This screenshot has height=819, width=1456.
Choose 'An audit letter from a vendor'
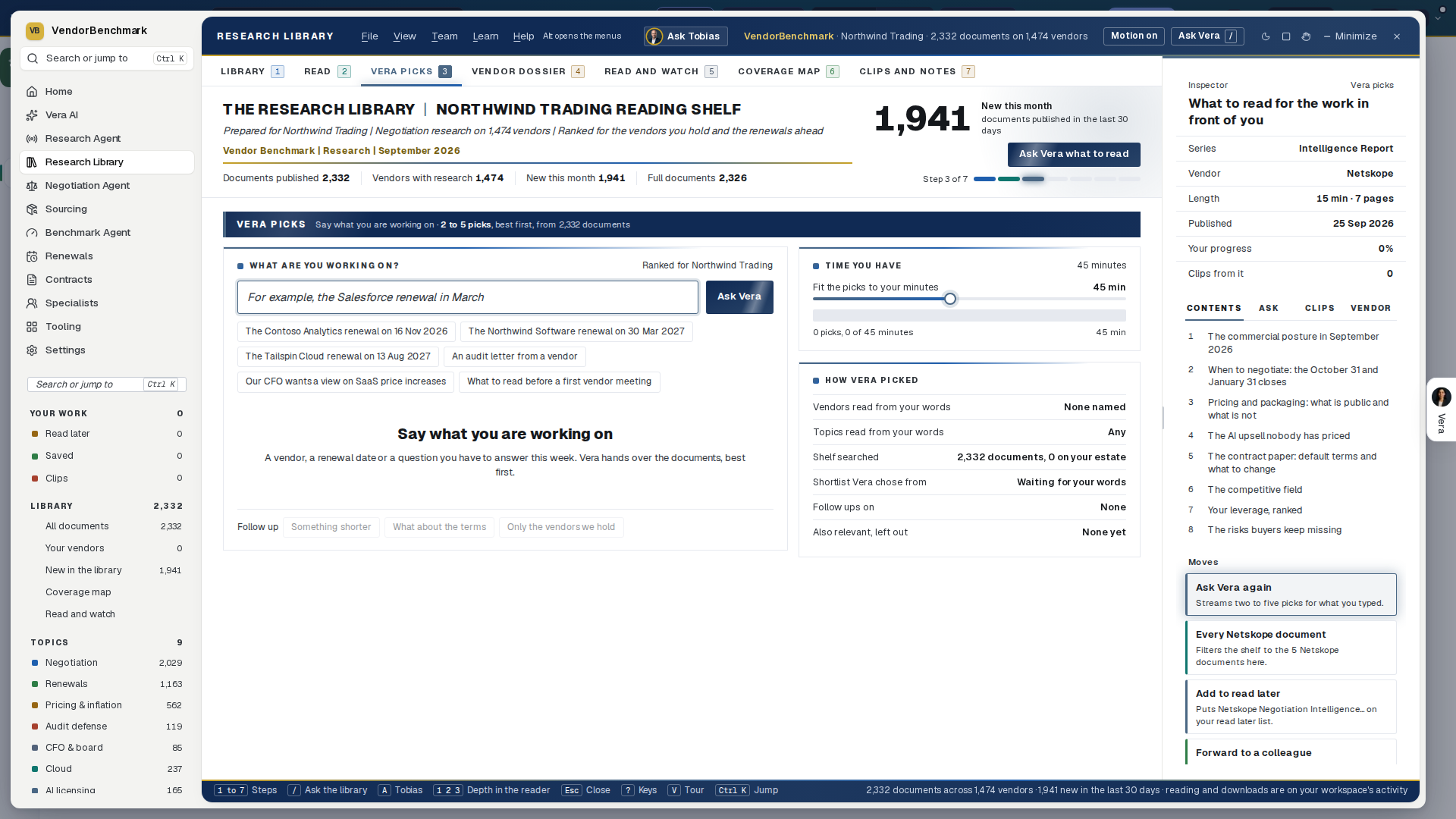click(514, 356)
